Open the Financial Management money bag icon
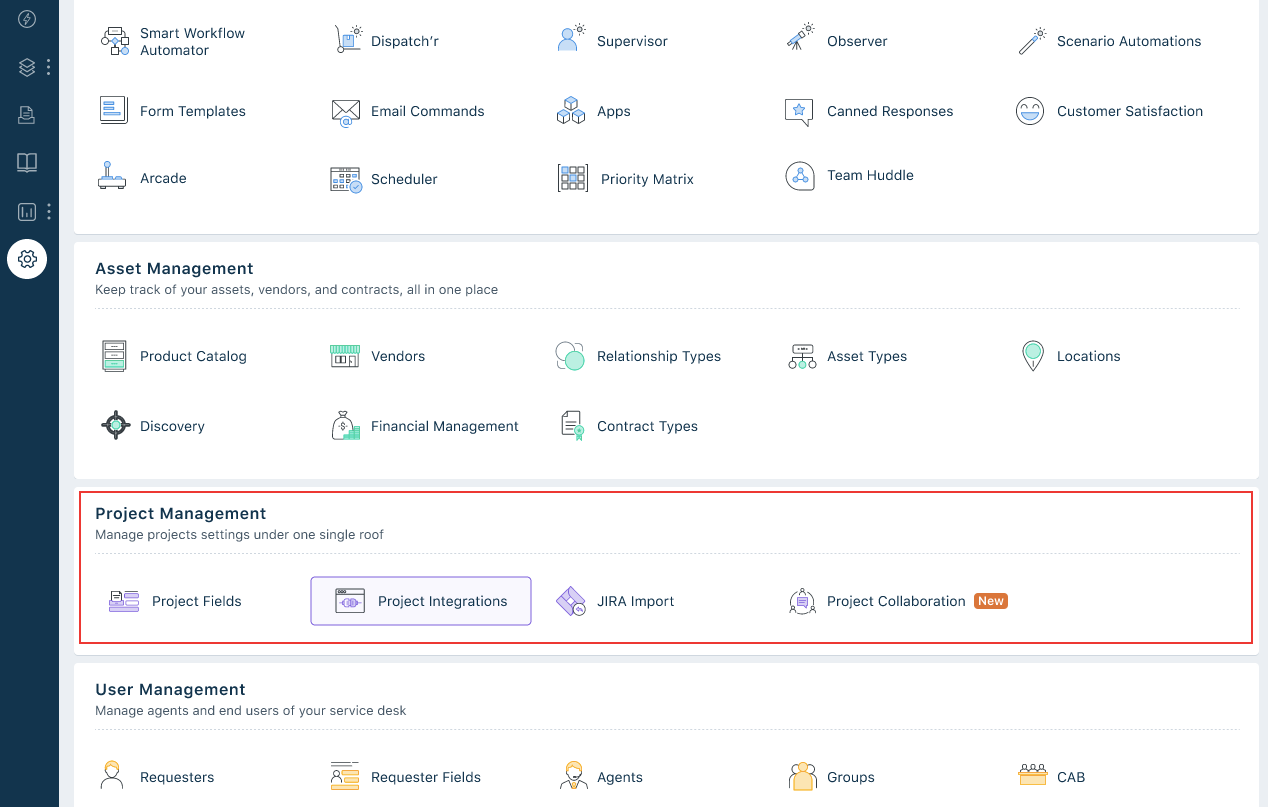1268x807 pixels. tap(346, 425)
